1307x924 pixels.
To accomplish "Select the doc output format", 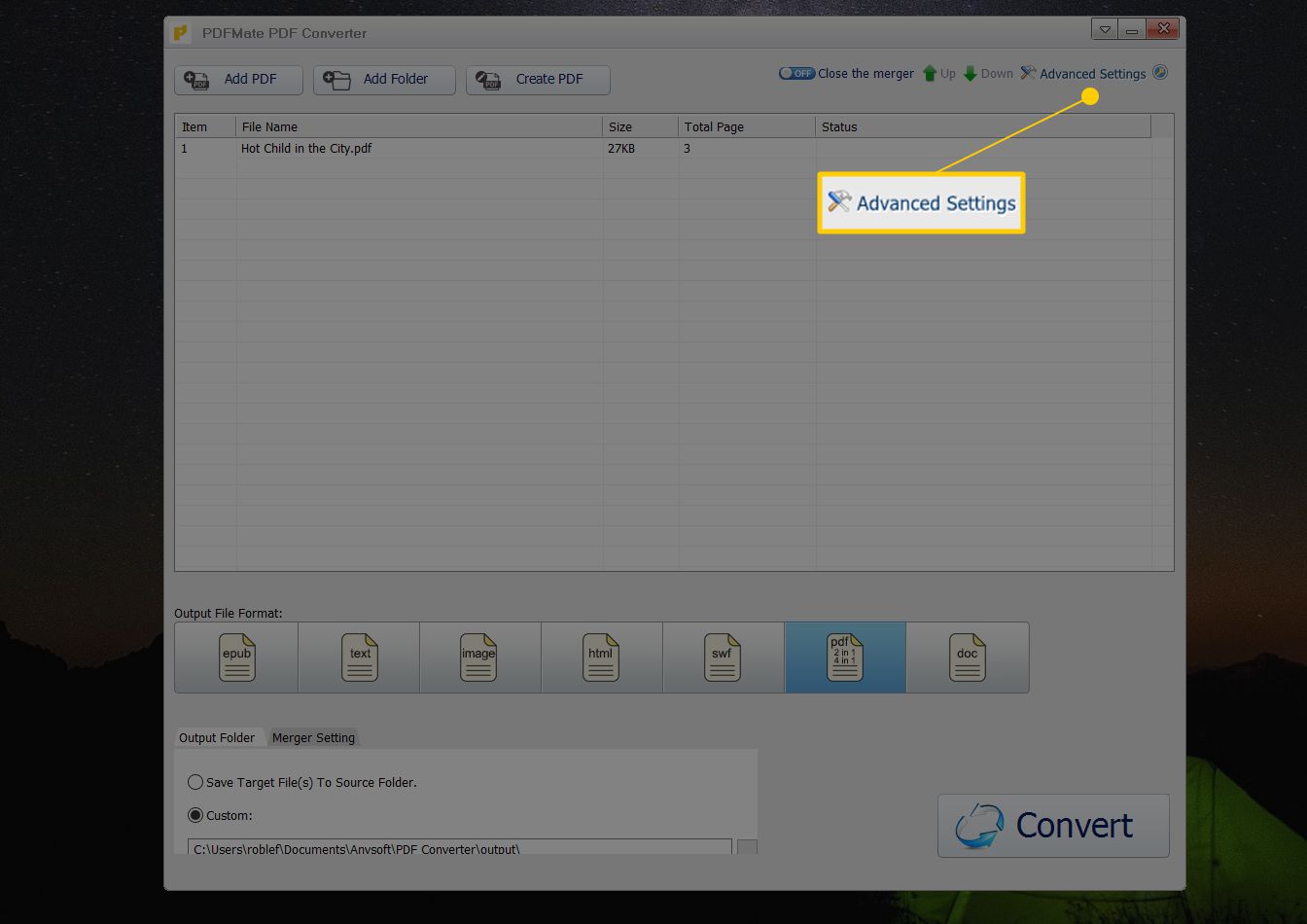I will 968,657.
